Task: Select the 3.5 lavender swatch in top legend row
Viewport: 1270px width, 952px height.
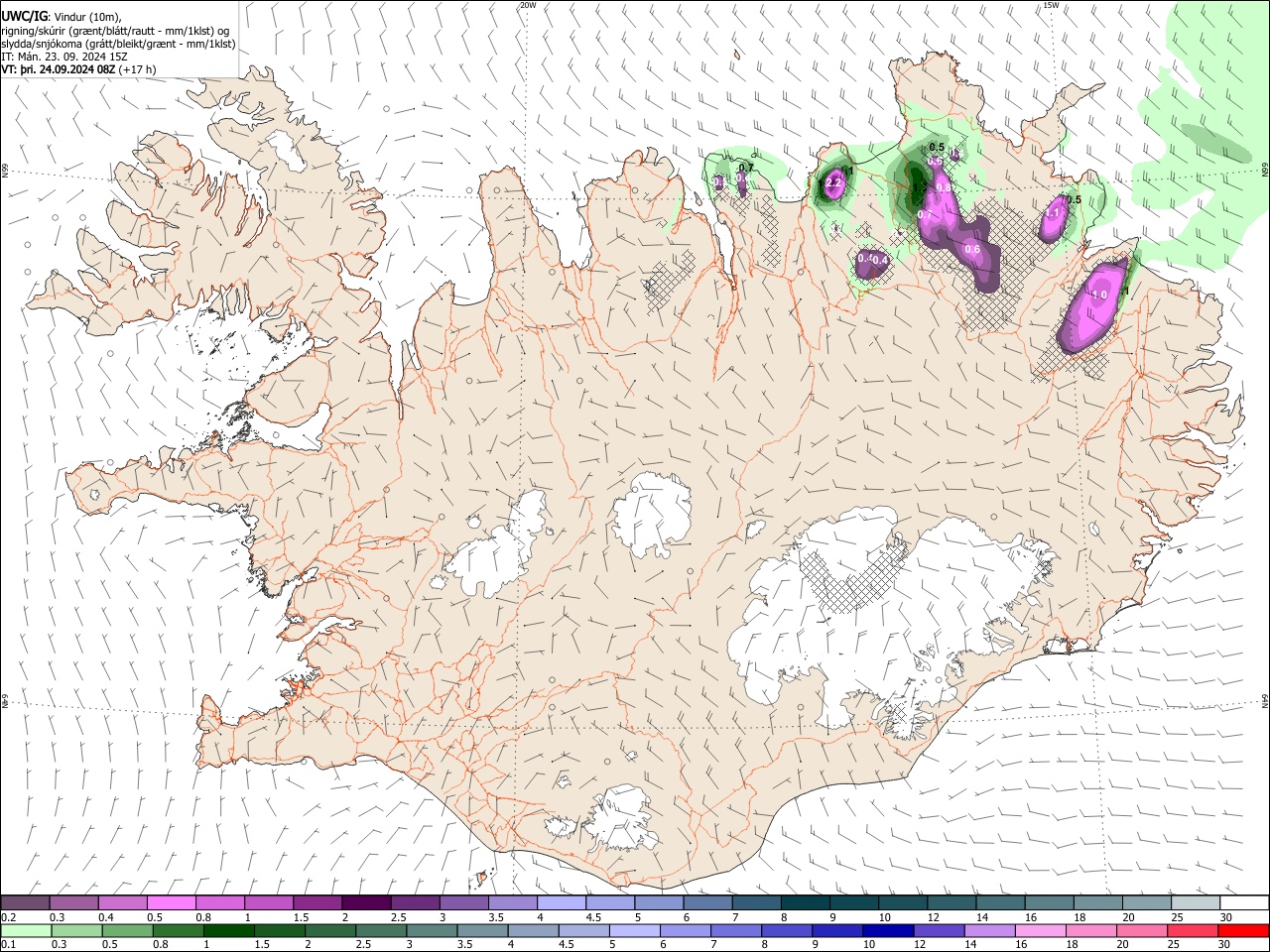Action: (512, 903)
